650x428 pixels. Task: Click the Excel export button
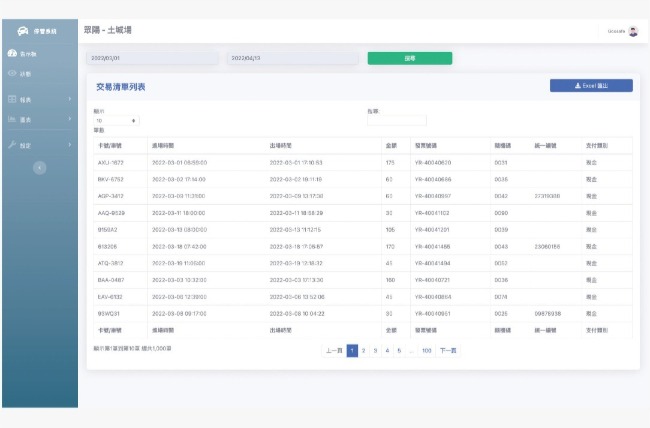(x=591, y=86)
